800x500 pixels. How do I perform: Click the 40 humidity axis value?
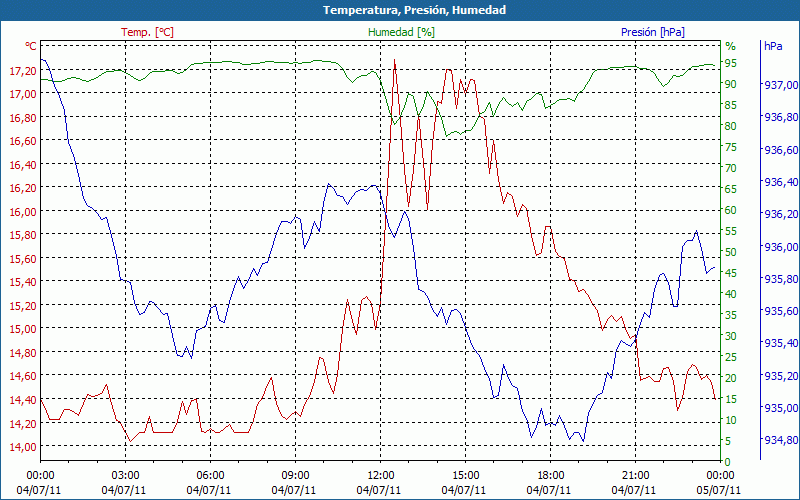coord(731,294)
